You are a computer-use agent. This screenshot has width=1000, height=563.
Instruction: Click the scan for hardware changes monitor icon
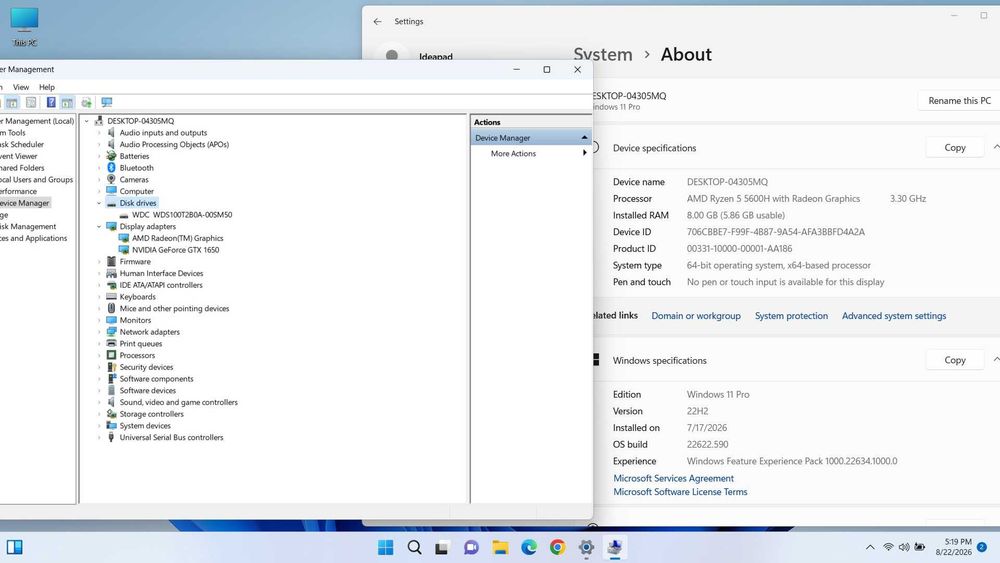tap(107, 102)
